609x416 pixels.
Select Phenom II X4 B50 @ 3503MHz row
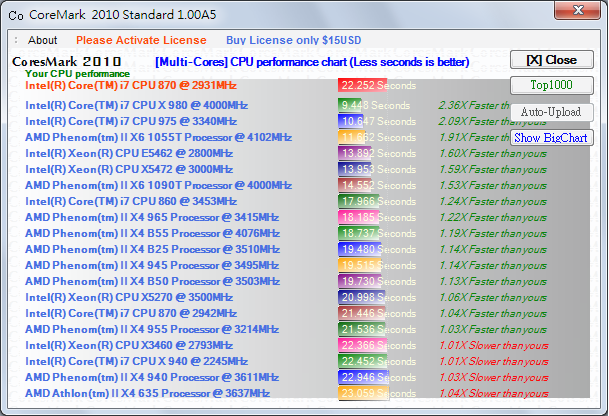153,281
